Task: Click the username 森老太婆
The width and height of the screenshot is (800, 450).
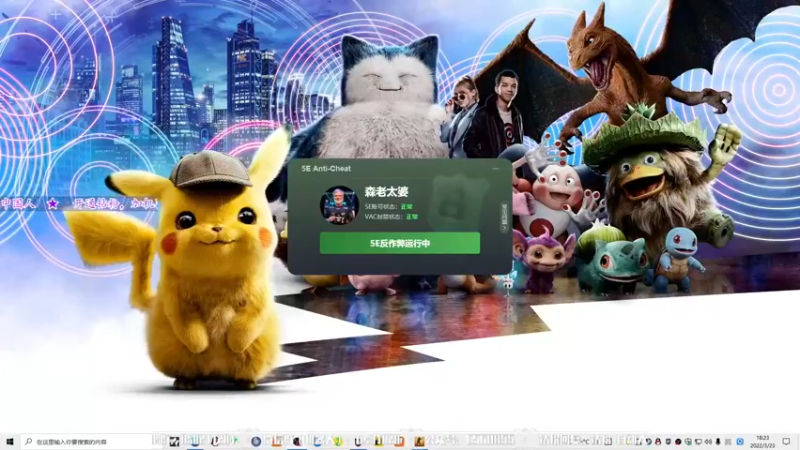Action: pyautogui.click(x=386, y=192)
